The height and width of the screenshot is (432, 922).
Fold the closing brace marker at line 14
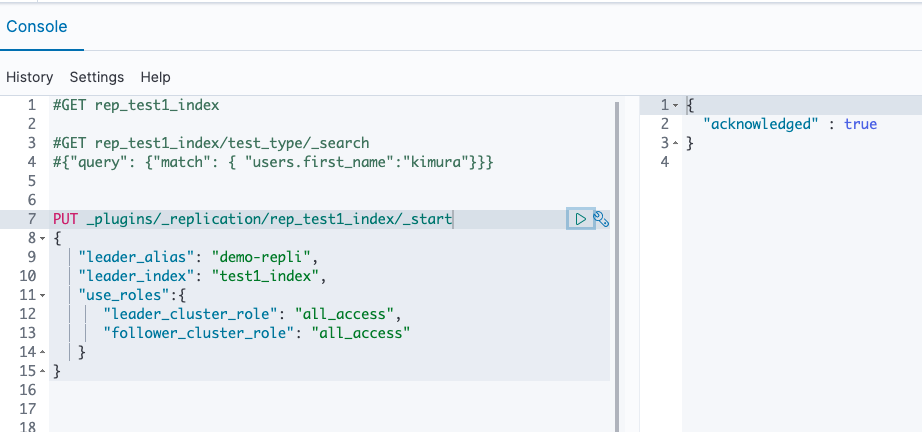pyautogui.click(x=42, y=352)
